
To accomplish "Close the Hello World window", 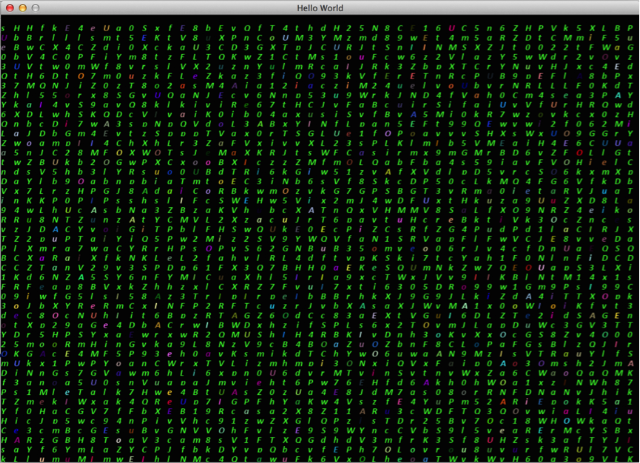I will point(10,8).
